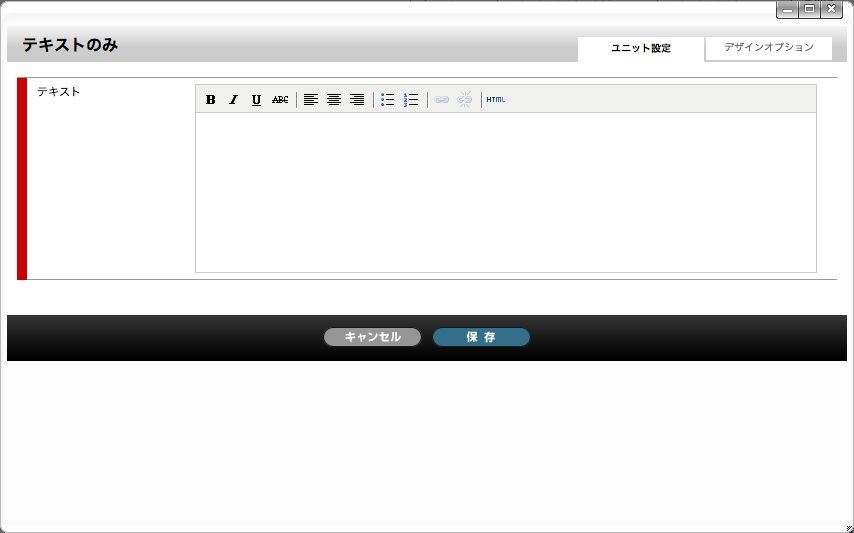Viewport: 854px width, 533px height.
Task: Open the デザインオプション tab
Action: point(768,47)
